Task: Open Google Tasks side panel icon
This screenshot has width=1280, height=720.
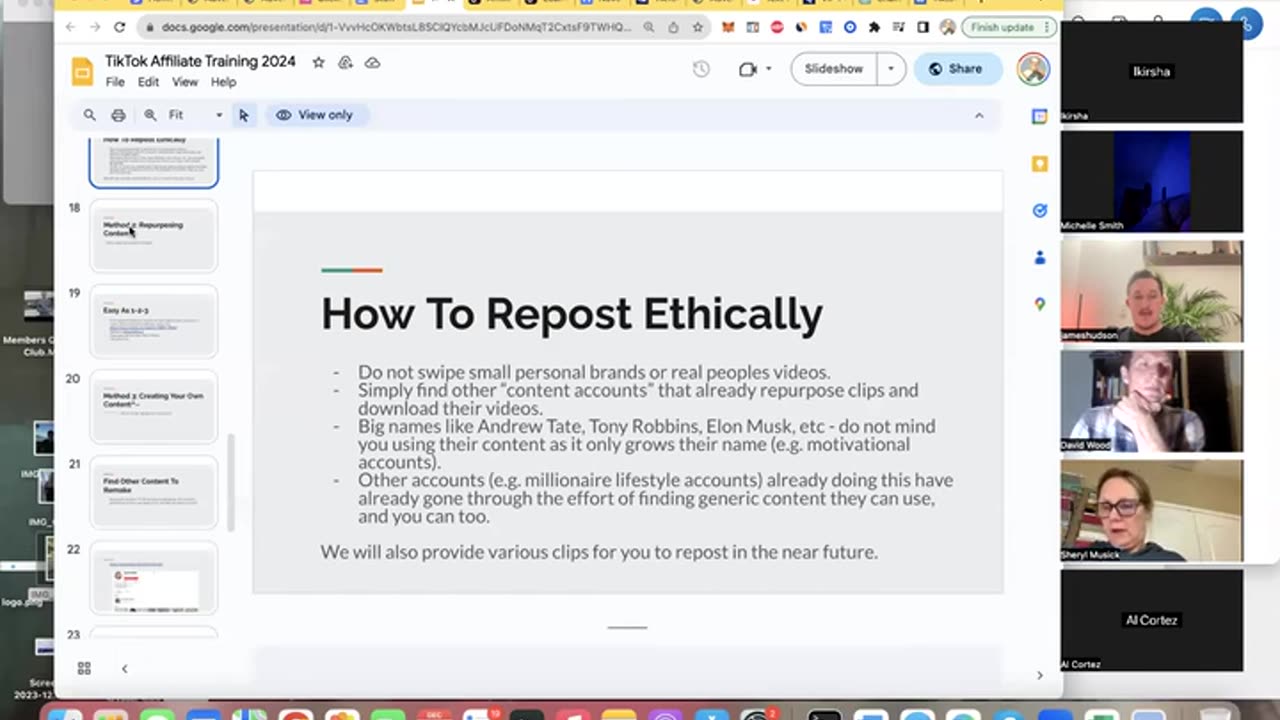Action: (x=1040, y=210)
